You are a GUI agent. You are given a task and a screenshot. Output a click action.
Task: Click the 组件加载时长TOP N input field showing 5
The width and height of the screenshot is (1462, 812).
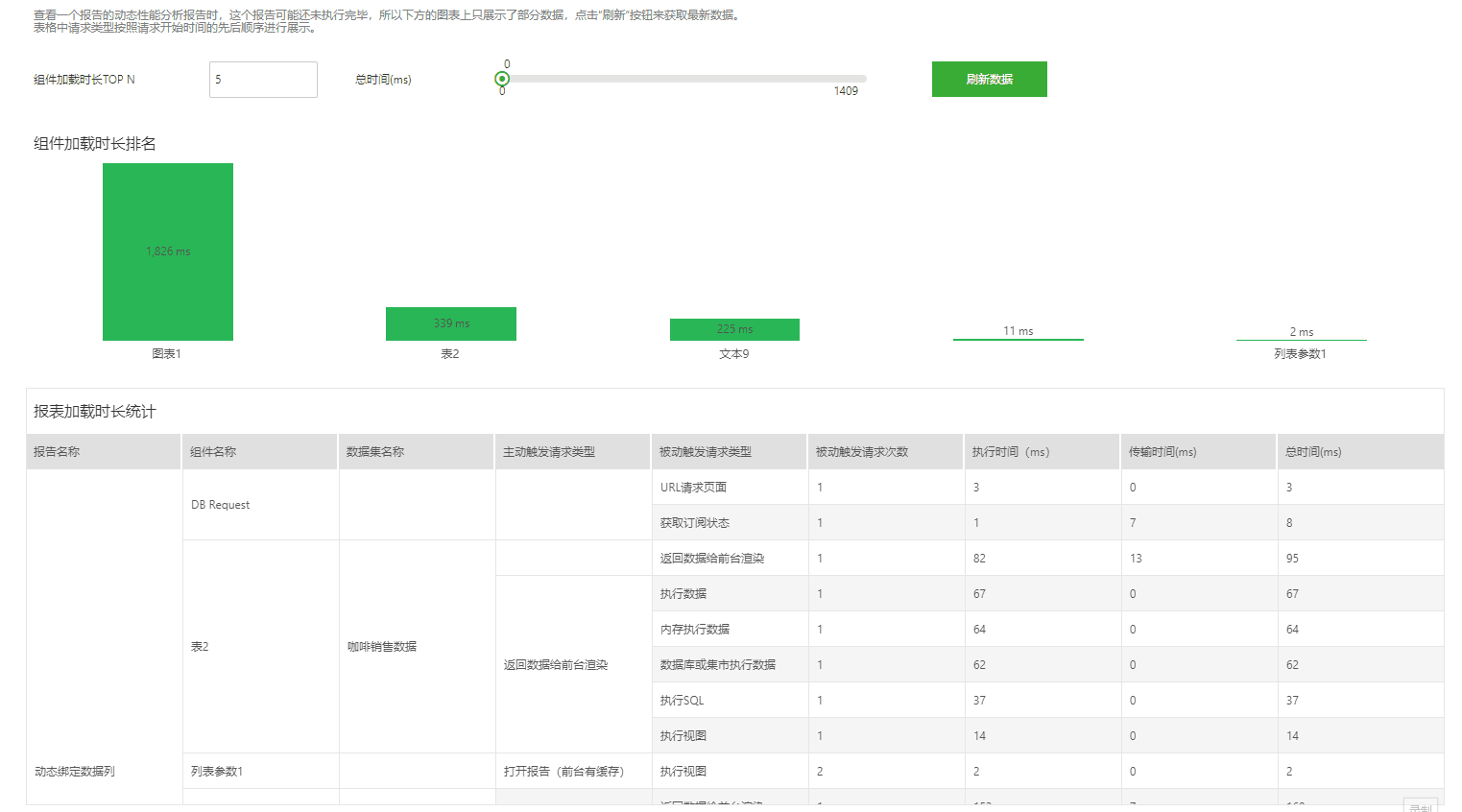coord(262,80)
